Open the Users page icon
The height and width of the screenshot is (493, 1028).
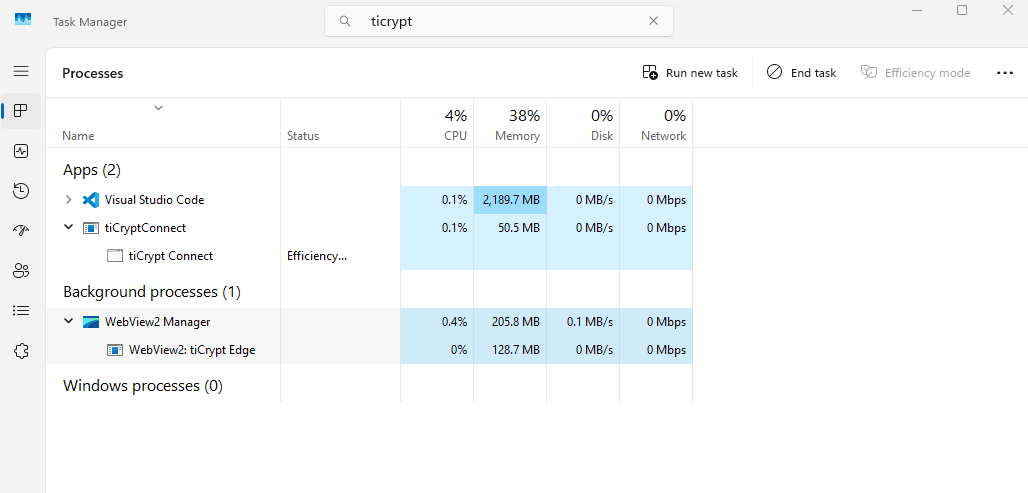pyautogui.click(x=21, y=271)
